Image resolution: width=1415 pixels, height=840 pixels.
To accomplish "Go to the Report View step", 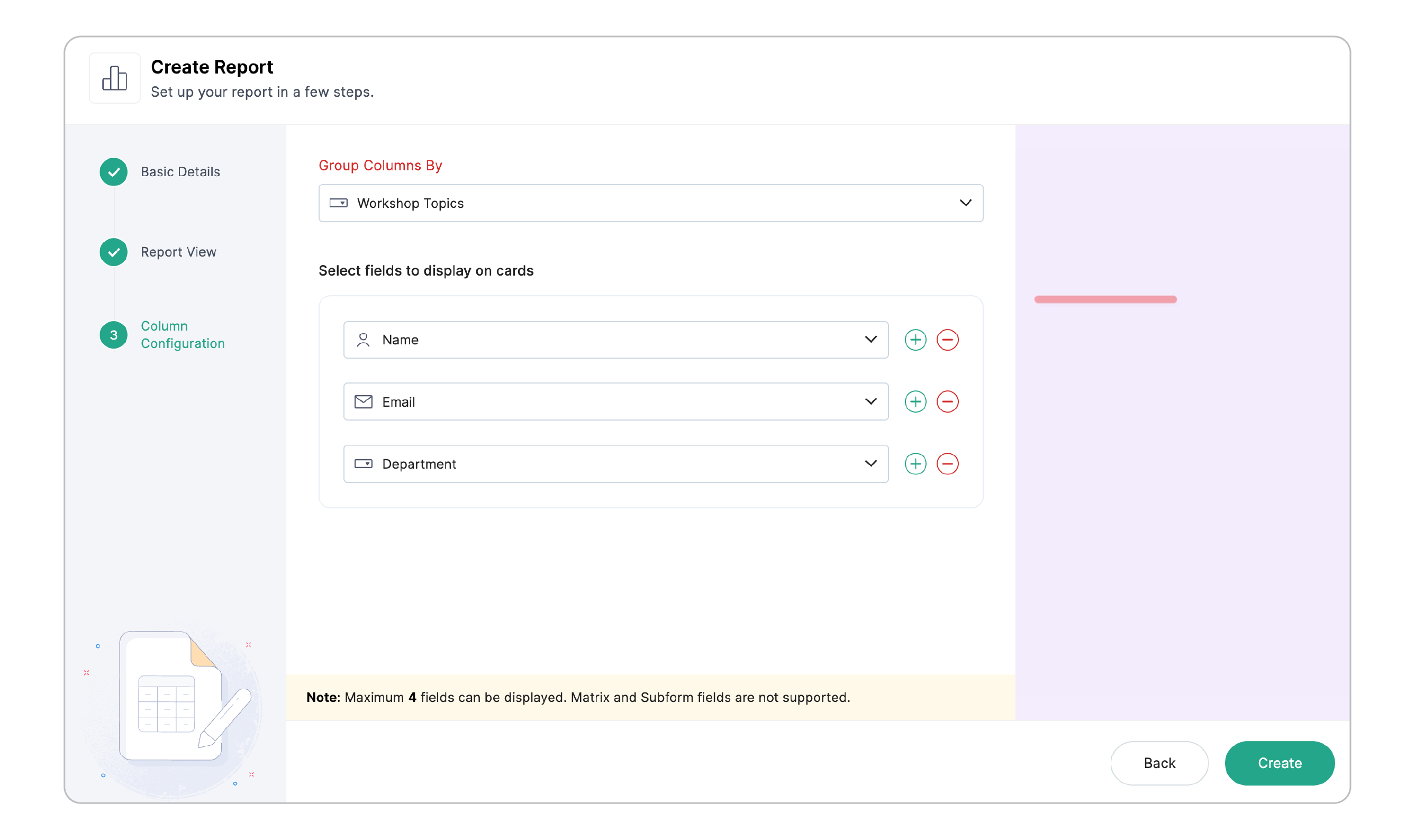I will click(178, 252).
